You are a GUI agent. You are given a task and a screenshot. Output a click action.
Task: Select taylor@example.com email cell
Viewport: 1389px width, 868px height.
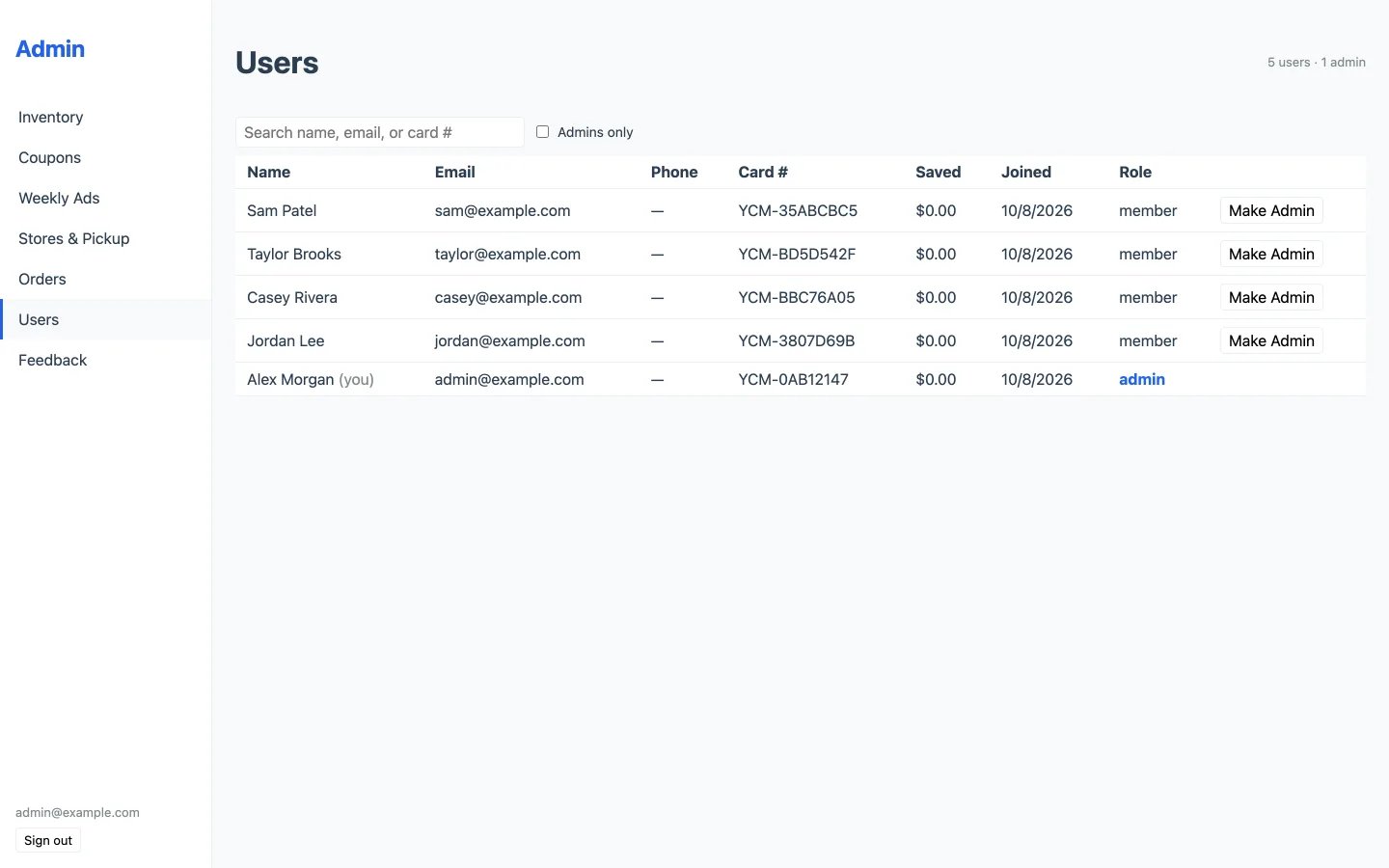507,254
